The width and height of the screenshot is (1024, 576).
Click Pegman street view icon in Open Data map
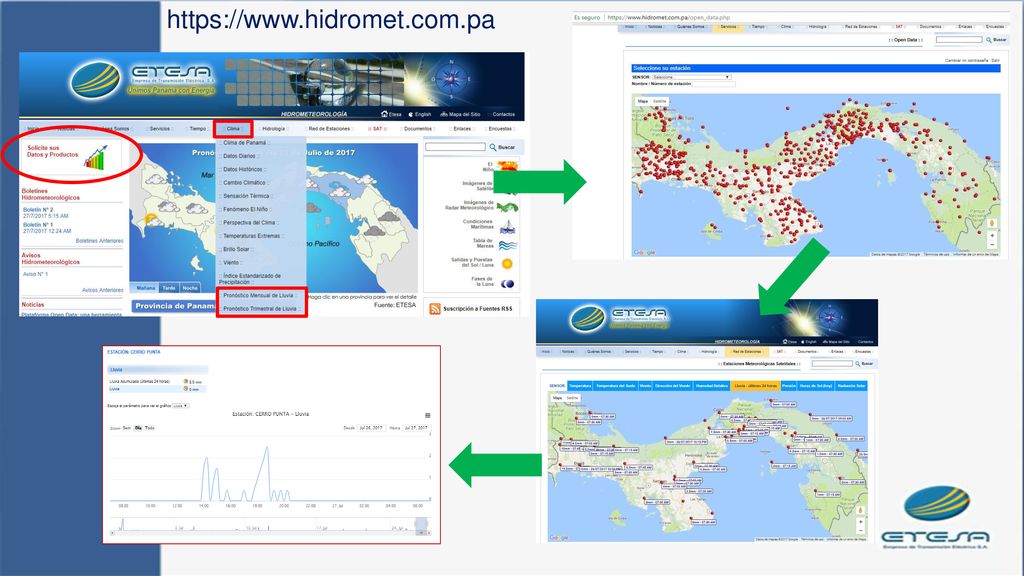(x=992, y=223)
